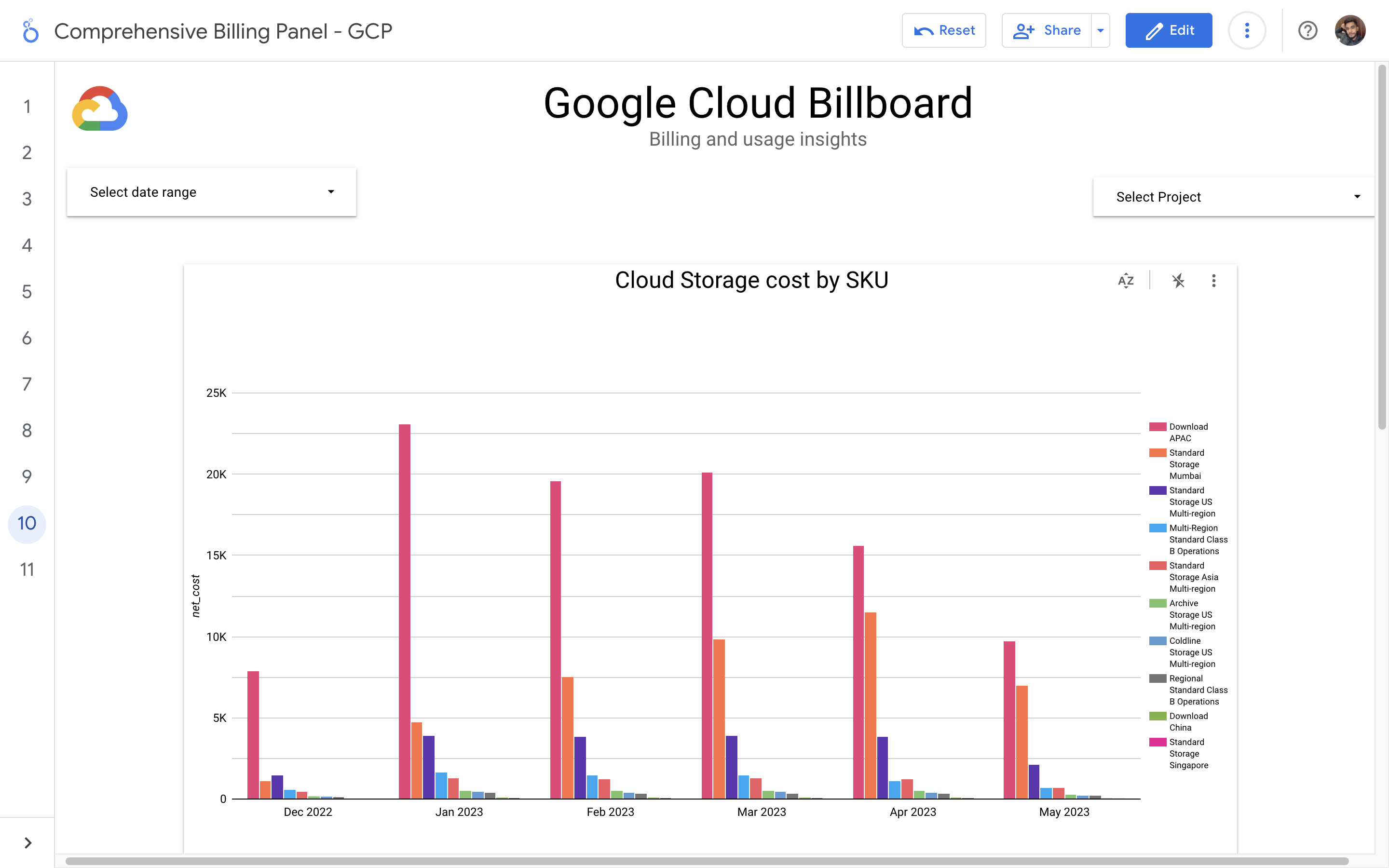
Task: Open the chart sort A-Z icon
Action: point(1126,281)
